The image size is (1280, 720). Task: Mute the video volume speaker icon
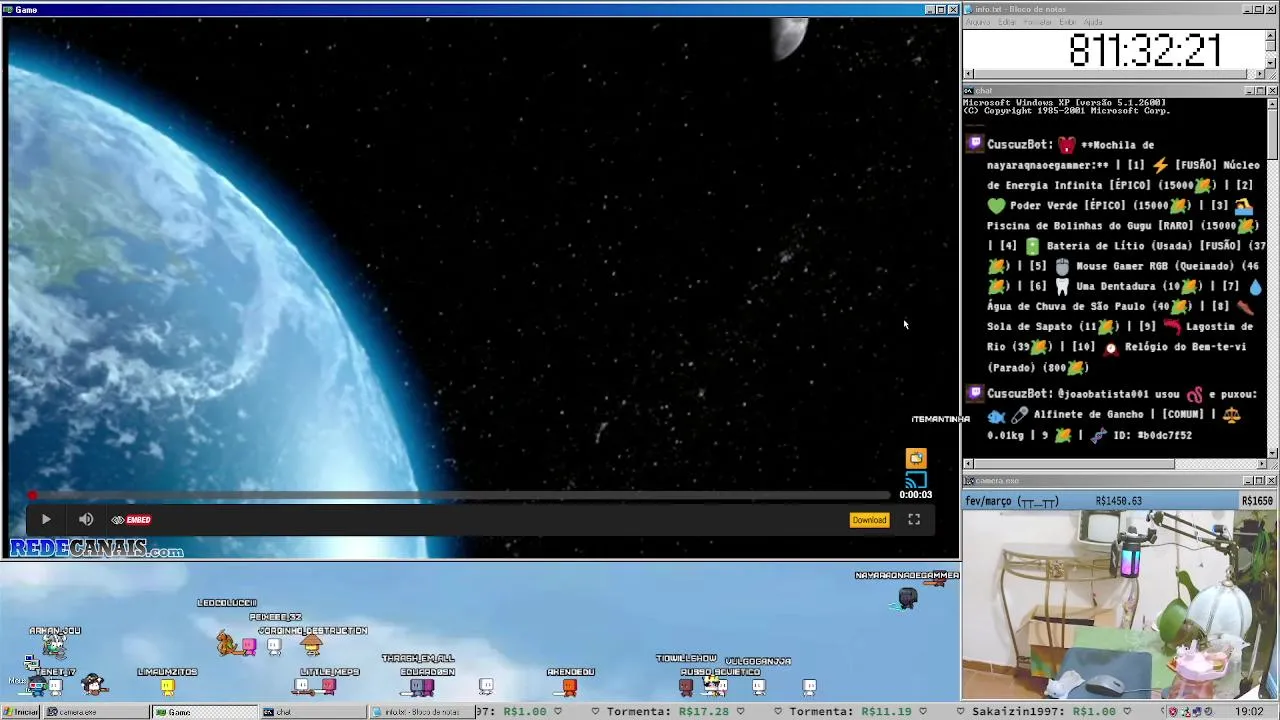click(86, 519)
